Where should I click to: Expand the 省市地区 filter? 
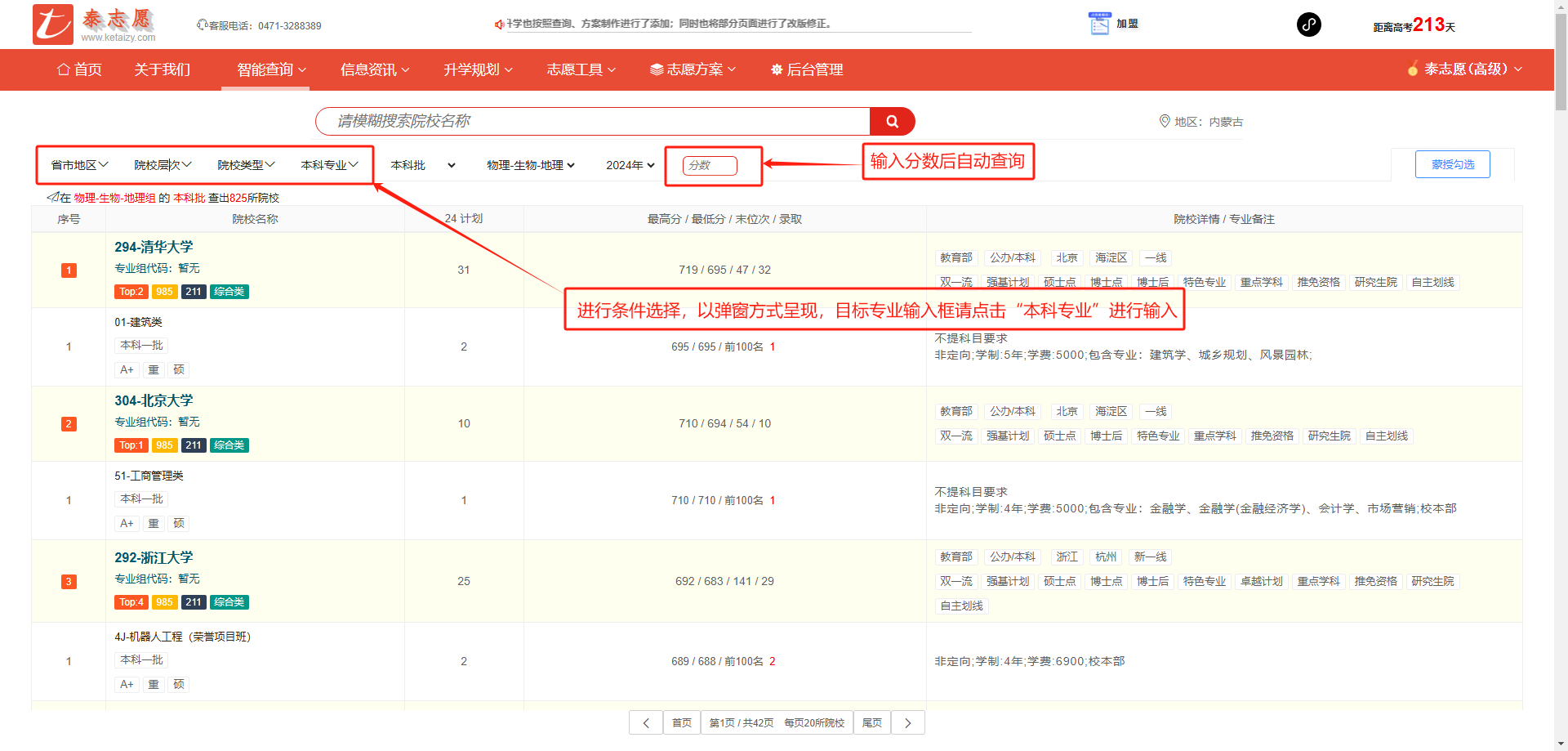(x=79, y=165)
